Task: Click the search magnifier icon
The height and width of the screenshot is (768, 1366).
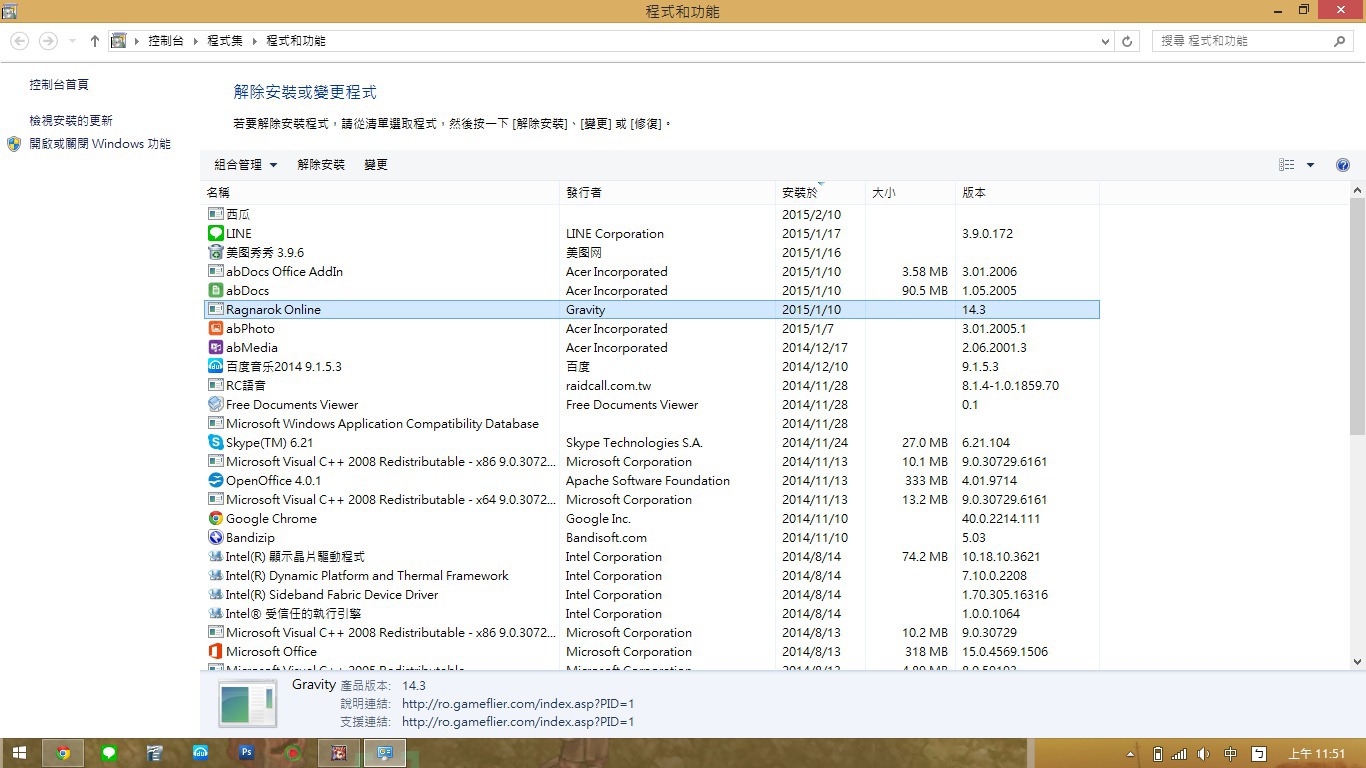Action: click(1341, 41)
